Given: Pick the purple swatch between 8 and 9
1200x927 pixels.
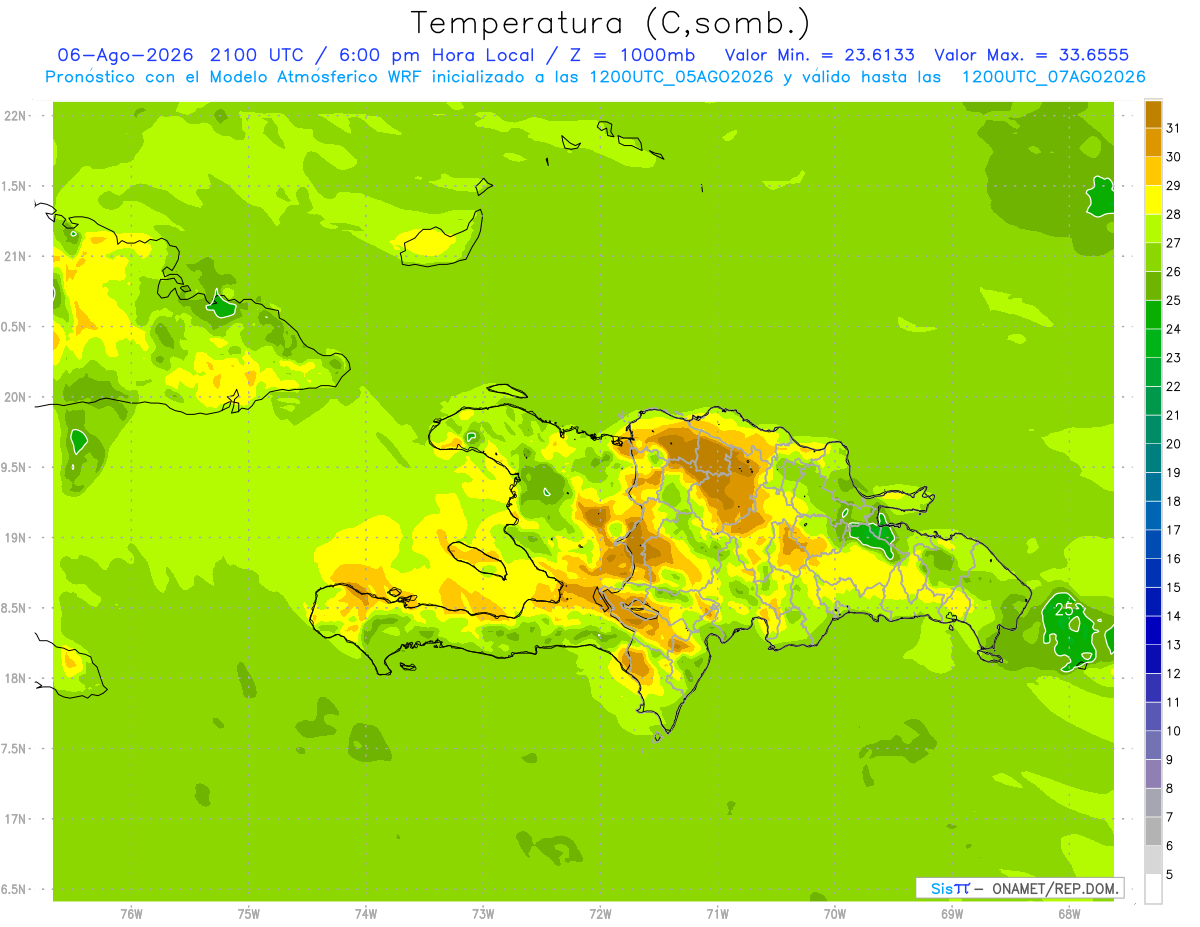Looking at the screenshot, I should [x=1153, y=774].
